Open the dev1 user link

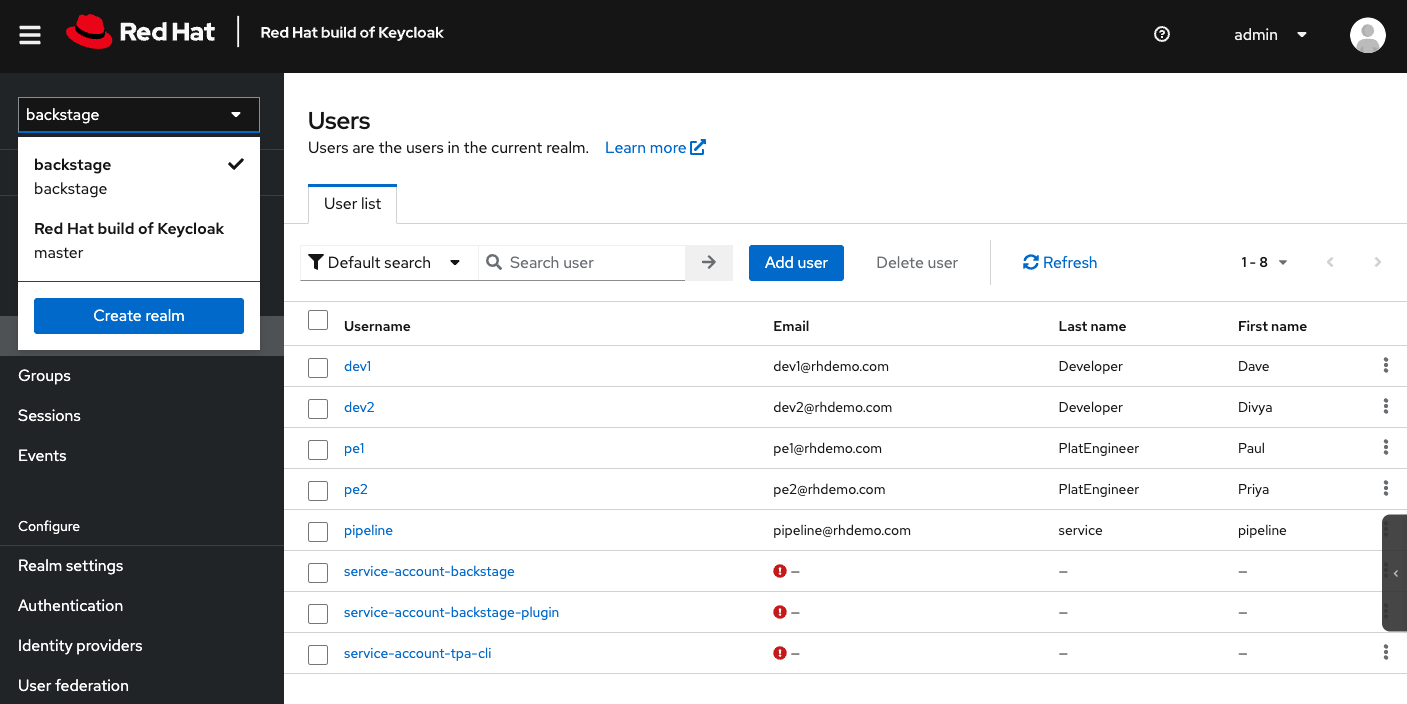pyautogui.click(x=357, y=366)
